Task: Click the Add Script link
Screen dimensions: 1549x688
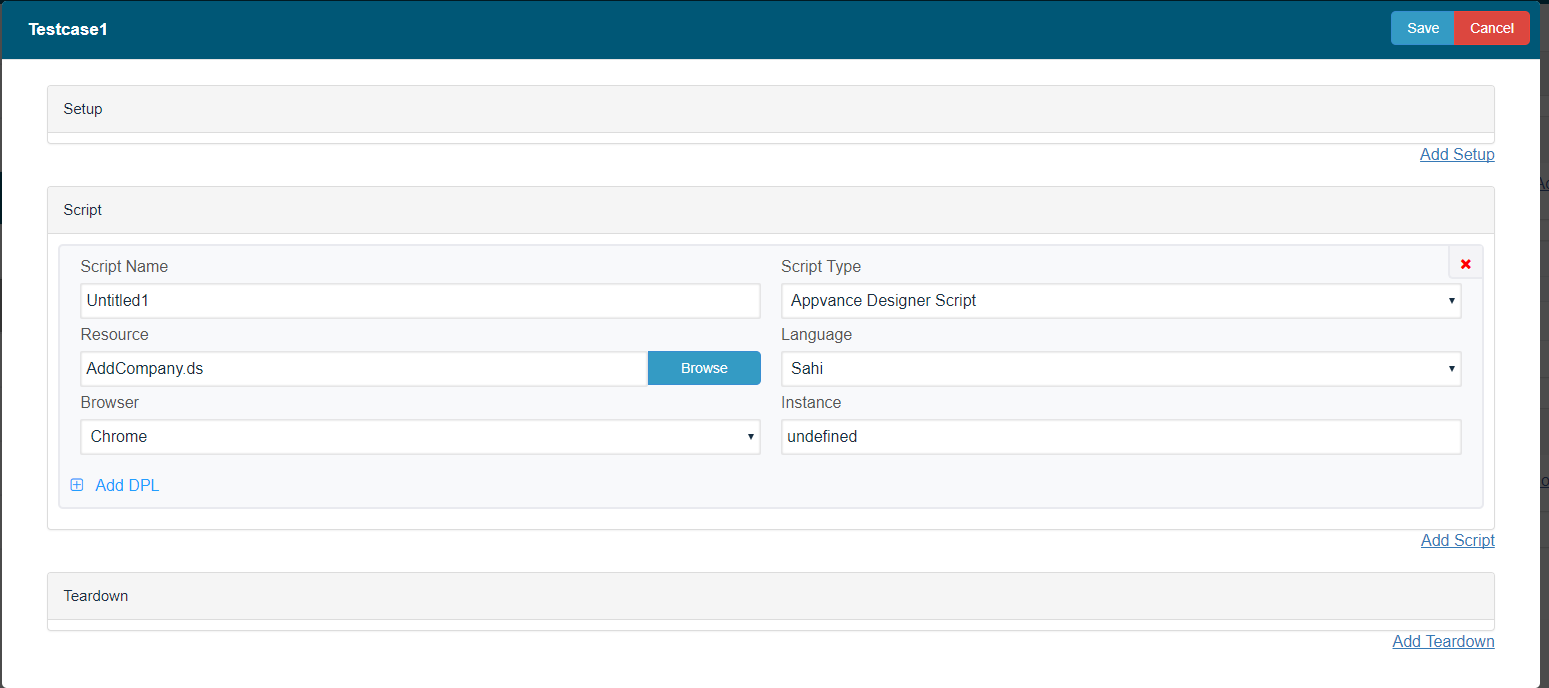Action: (1457, 540)
